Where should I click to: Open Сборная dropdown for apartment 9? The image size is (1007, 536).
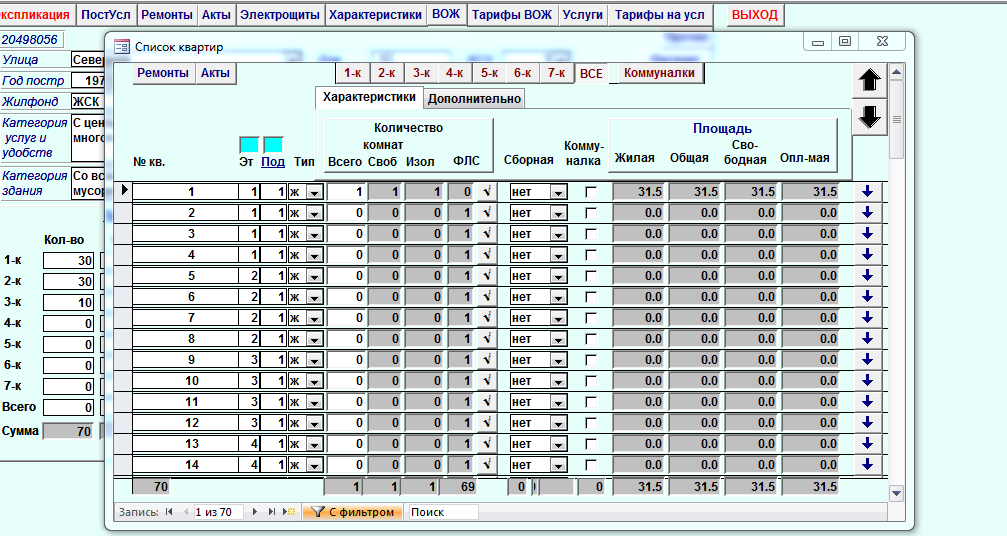(x=558, y=360)
